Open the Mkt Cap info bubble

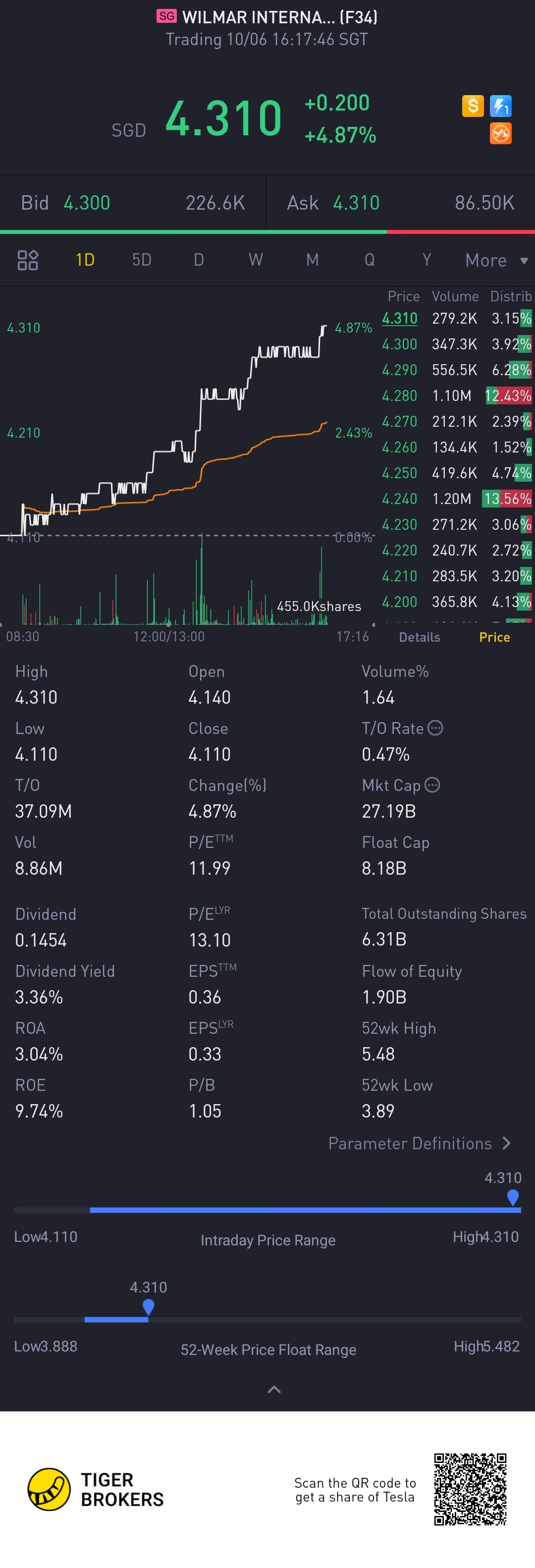tap(432, 784)
